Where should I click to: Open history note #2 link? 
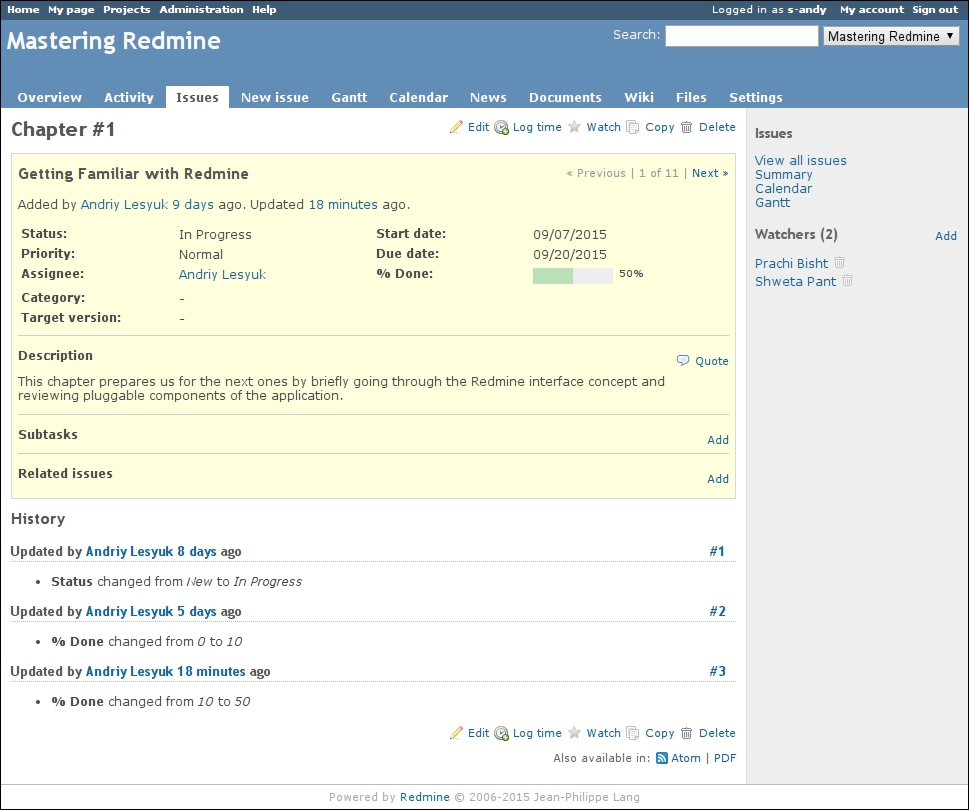click(x=717, y=611)
